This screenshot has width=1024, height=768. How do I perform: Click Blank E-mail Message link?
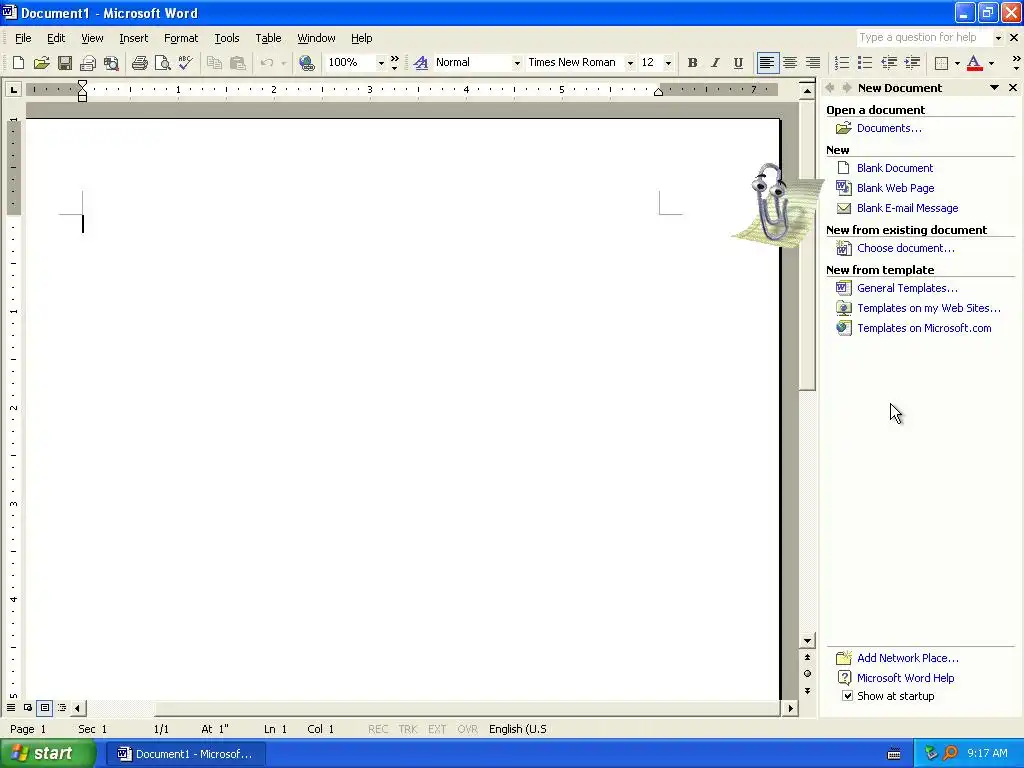[x=907, y=208]
